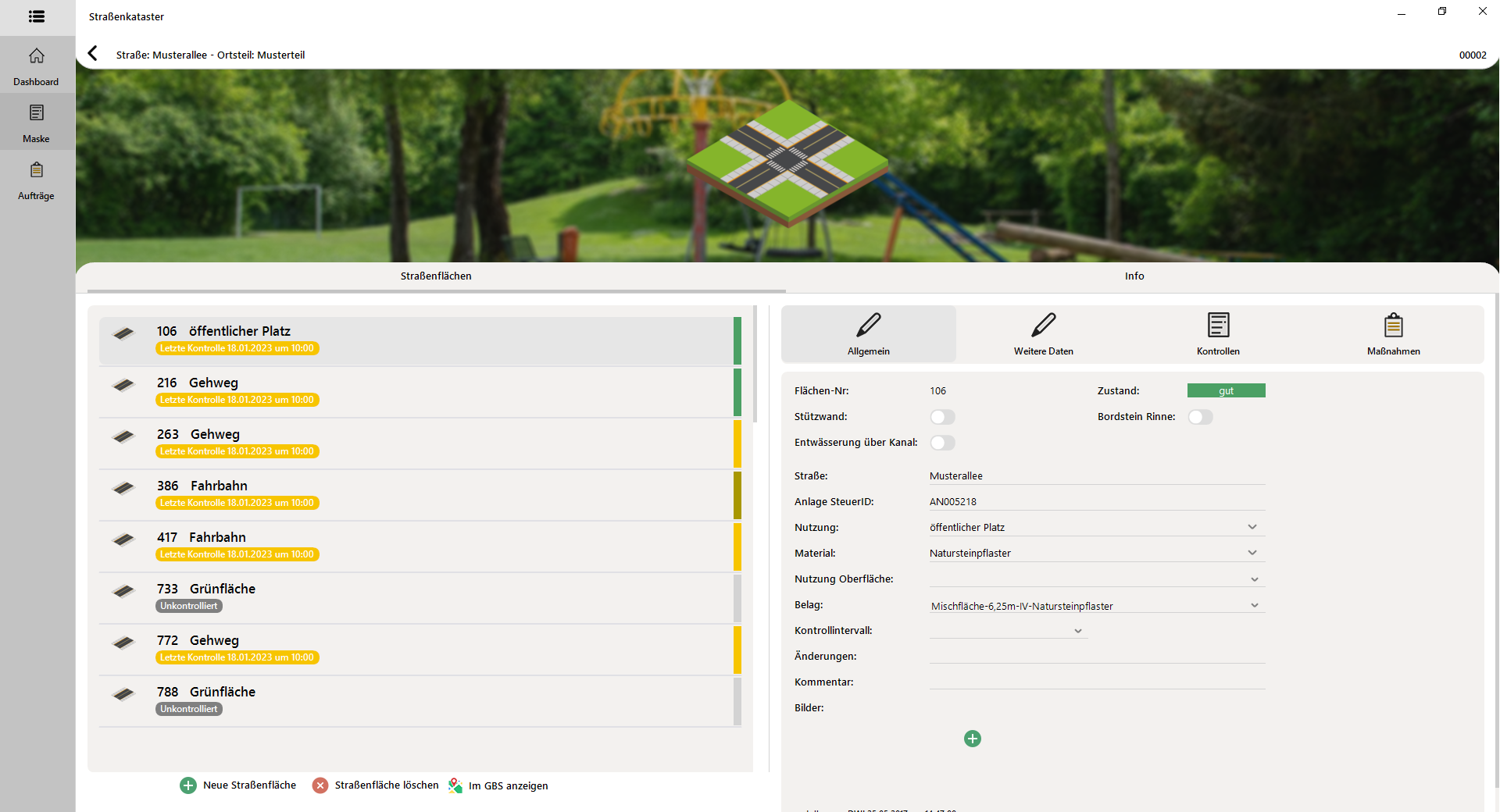The width and height of the screenshot is (1500, 812).
Task: Enable the Bordstein Rinne switch
Action: tap(1200, 417)
